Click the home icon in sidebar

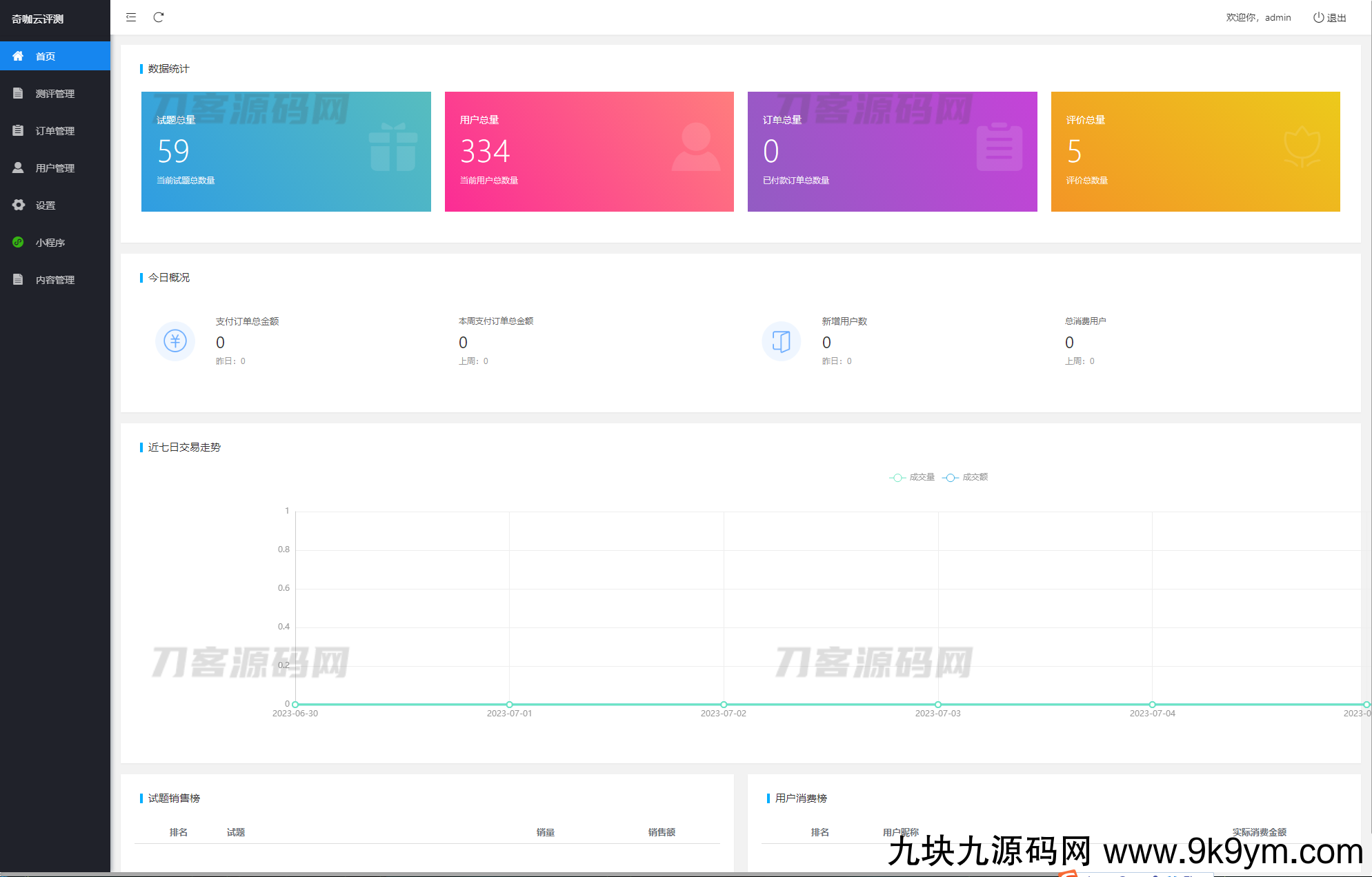18,56
